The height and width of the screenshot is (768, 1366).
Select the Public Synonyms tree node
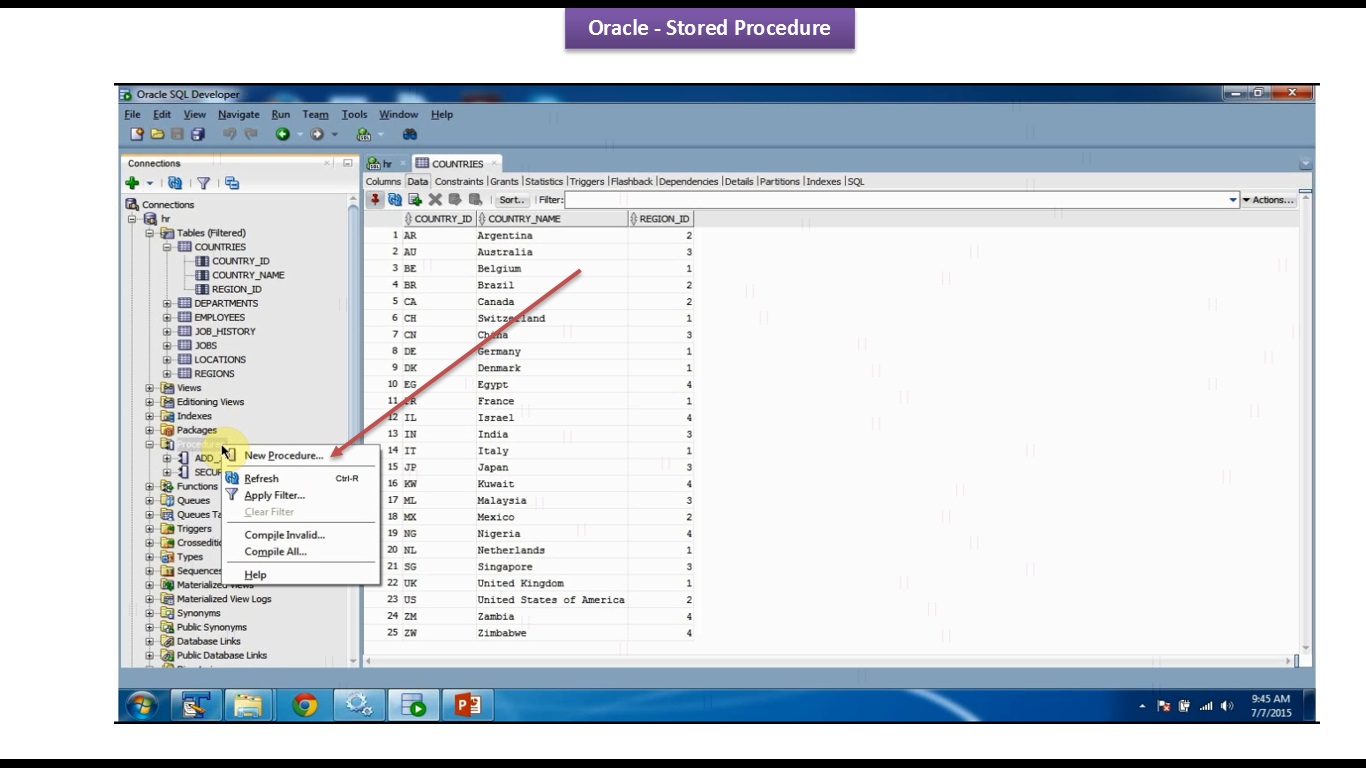(211, 627)
